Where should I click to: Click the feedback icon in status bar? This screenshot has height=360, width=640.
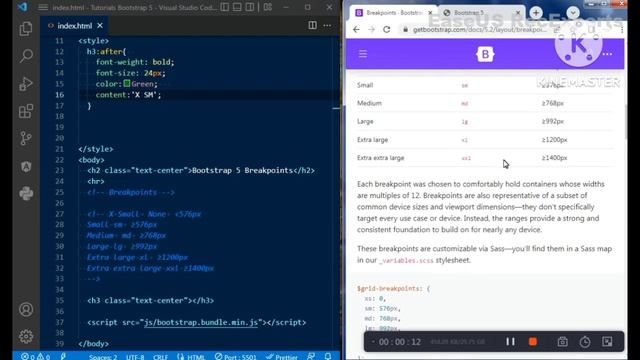[311, 356]
